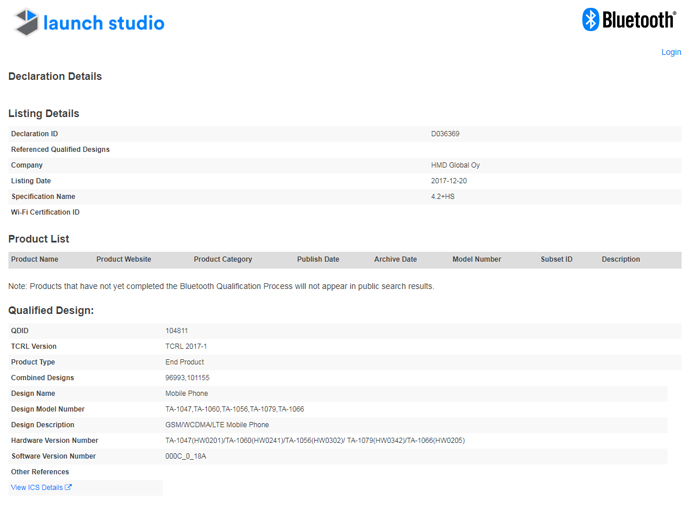The image size is (690, 510).
Task: Click the Archive Date column header
Action: pyautogui.click(x=396, y=259)
